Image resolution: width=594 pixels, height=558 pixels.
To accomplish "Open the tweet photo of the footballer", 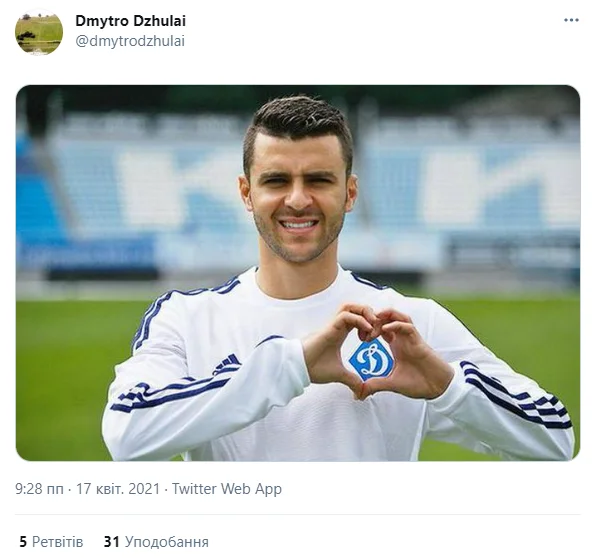I will pos(298,273).
